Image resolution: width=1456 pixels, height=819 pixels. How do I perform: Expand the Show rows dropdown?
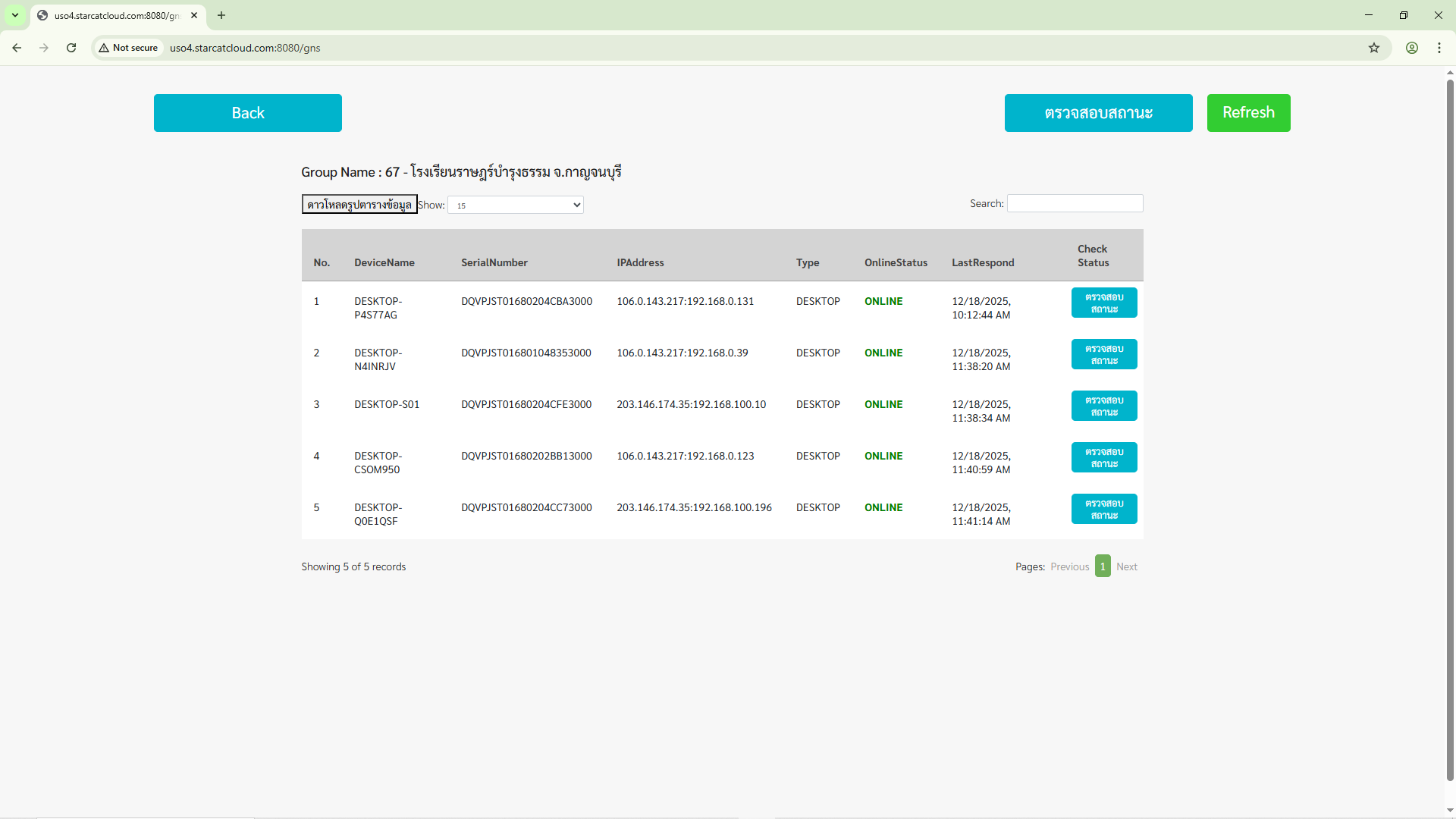(x=516, y=205)
